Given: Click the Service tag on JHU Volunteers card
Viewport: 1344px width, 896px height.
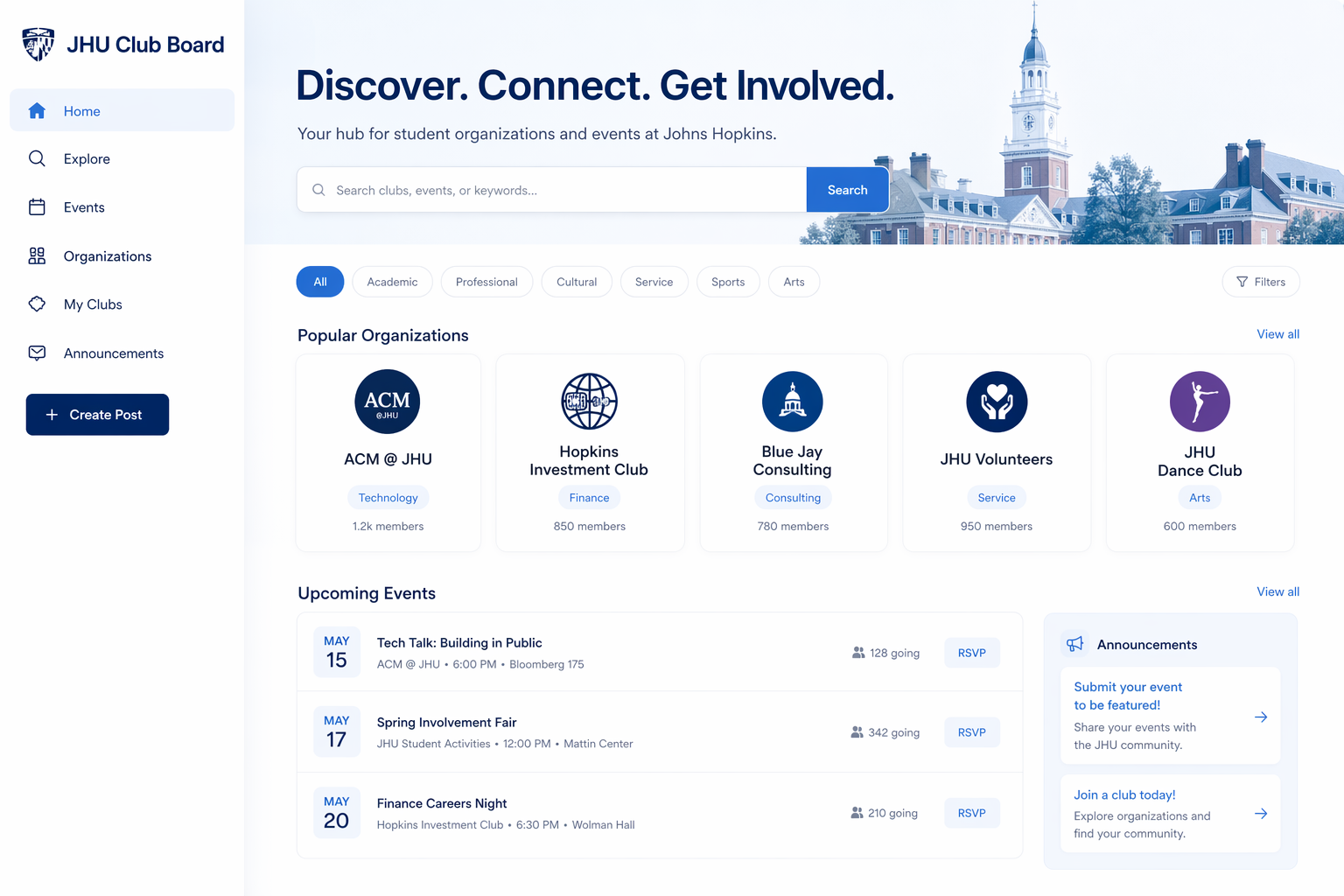Looking at the screenshot, I should pyautogui.click(x=997, y=498).
